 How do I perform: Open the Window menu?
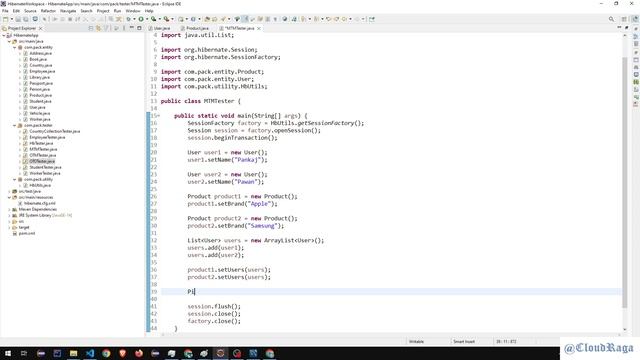click(133, 11)
